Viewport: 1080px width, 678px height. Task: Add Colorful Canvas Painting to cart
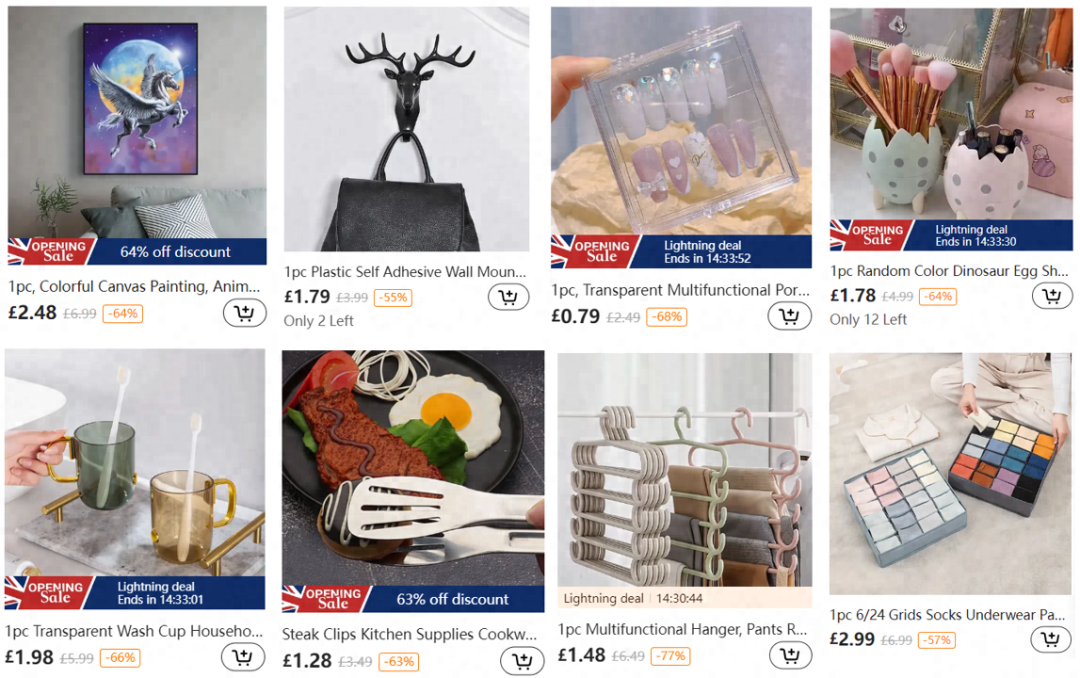coord(245,314)
